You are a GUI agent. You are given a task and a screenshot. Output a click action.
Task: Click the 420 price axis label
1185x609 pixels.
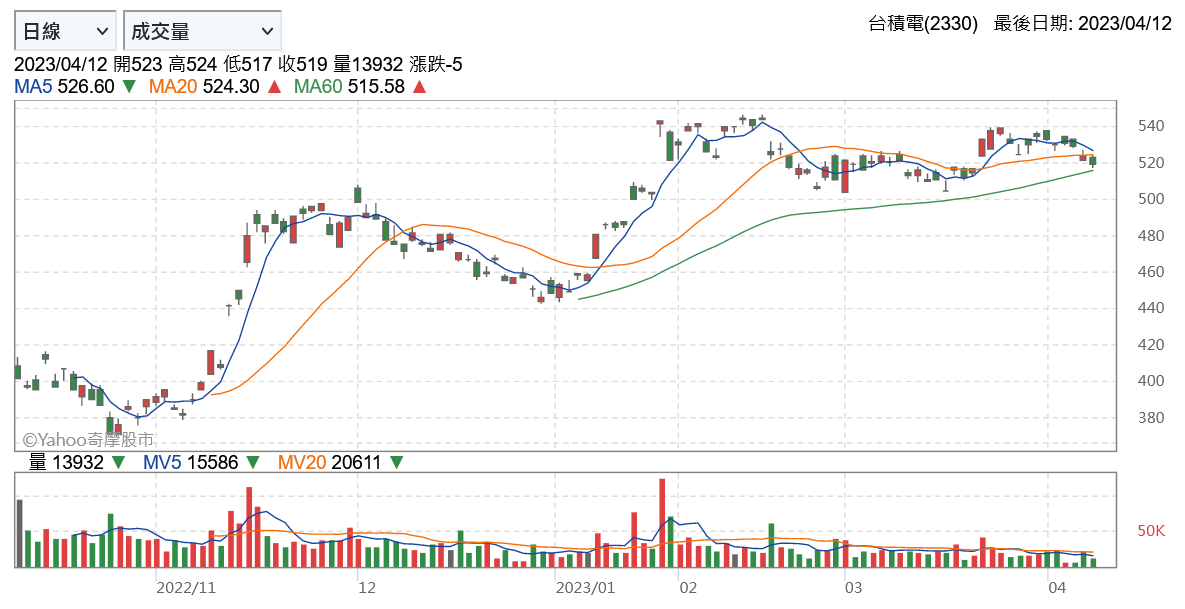[x=1150, y=344]
